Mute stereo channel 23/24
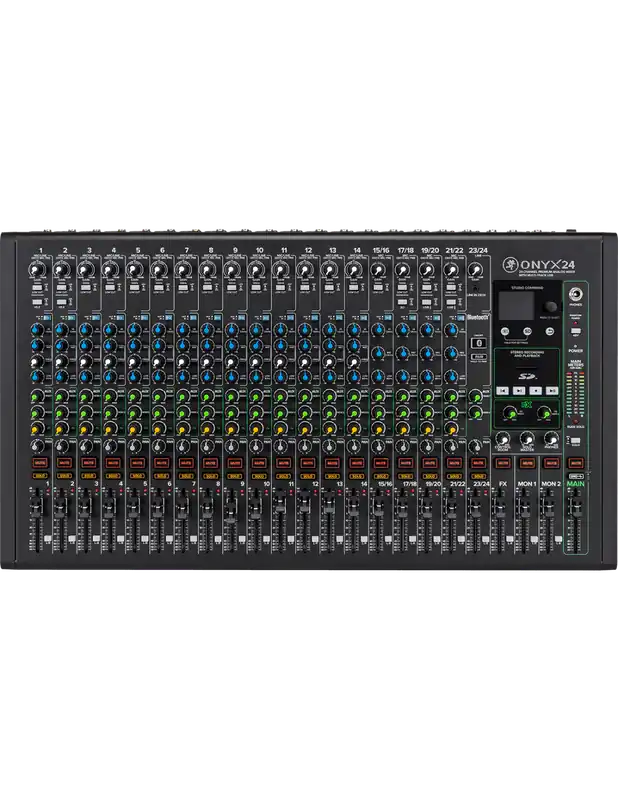 478,463
